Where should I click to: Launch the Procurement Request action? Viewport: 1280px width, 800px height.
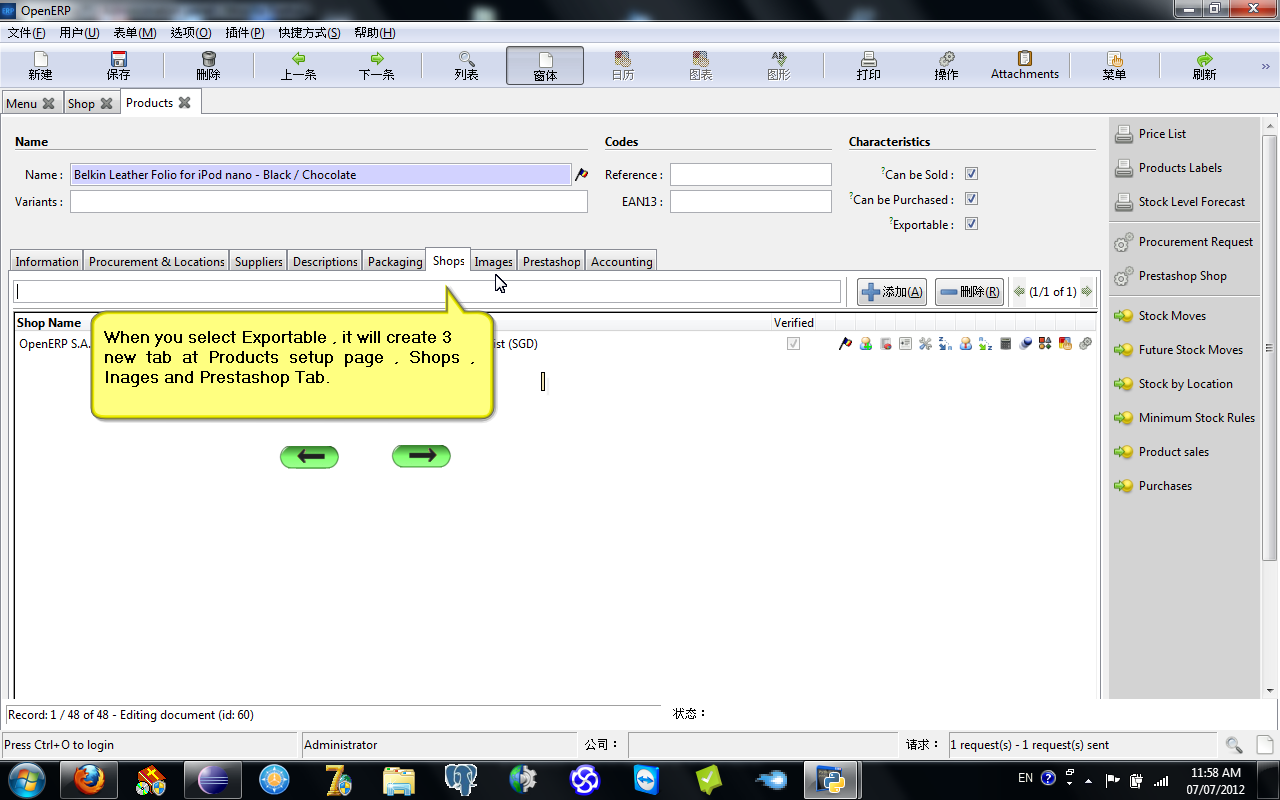tap(1195, 242)
